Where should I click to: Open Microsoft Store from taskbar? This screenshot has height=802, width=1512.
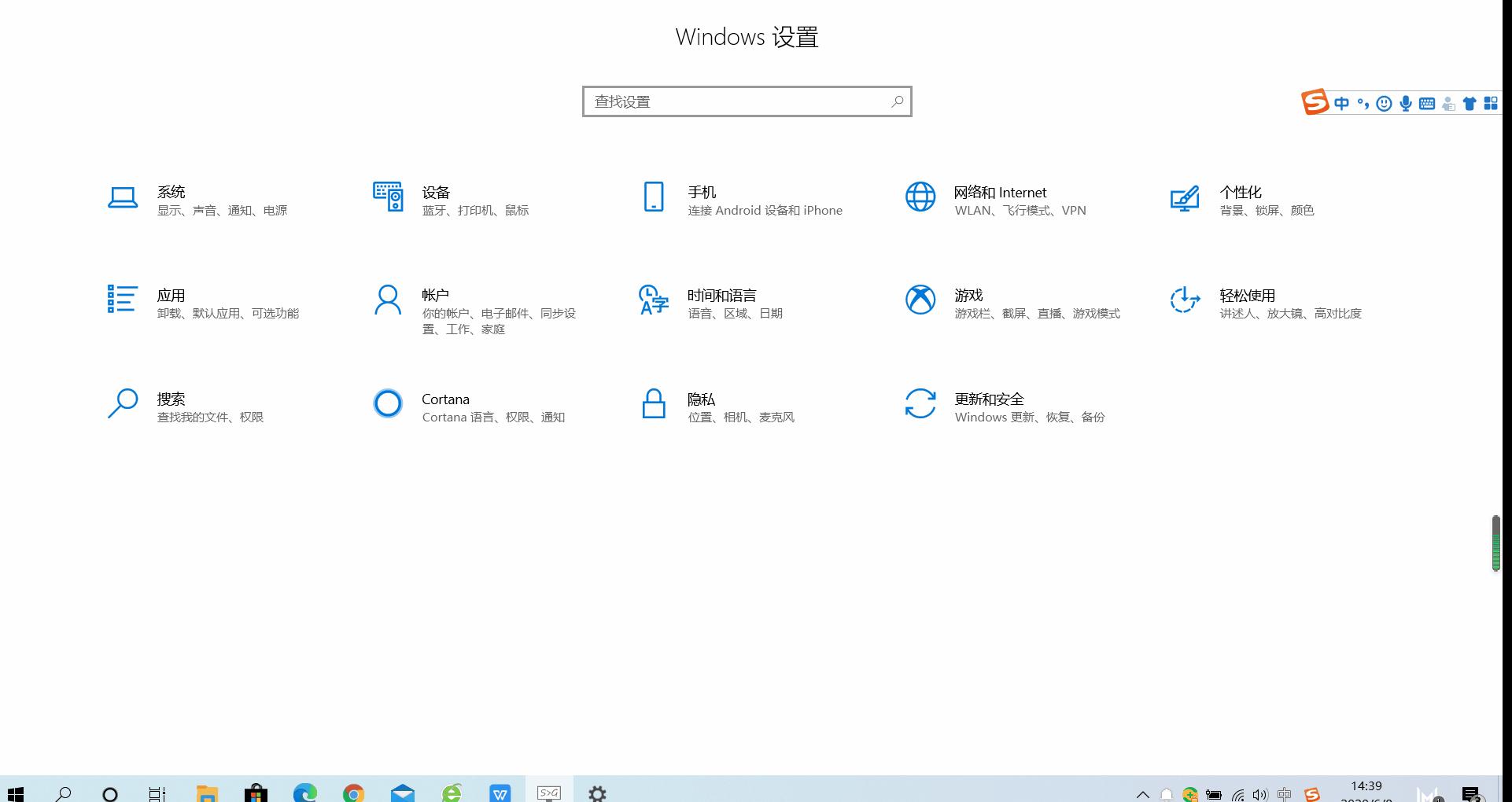pyautogui.click(x=256, y=793)
